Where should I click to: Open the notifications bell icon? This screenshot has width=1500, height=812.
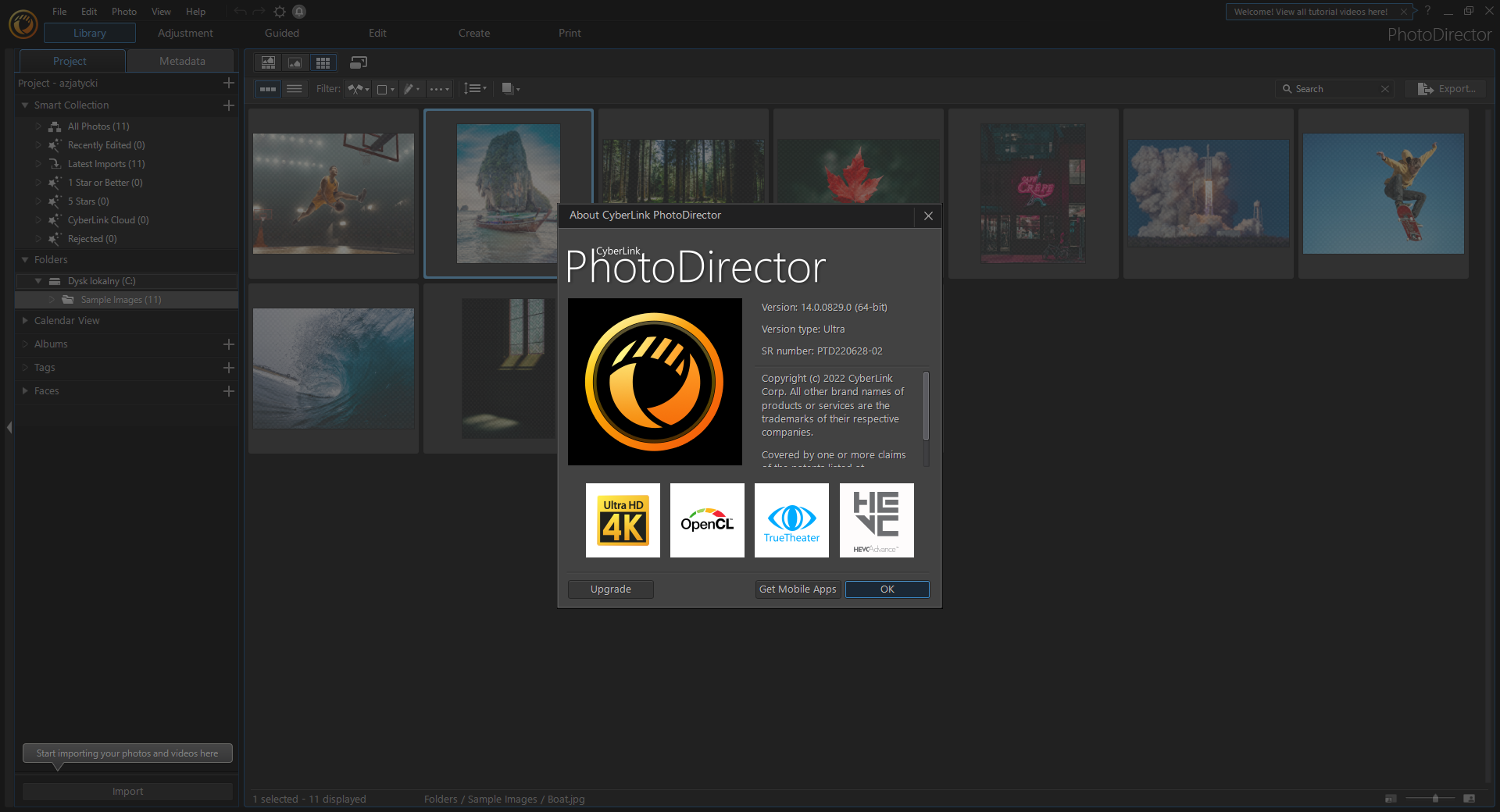click(x=299, y=12)
